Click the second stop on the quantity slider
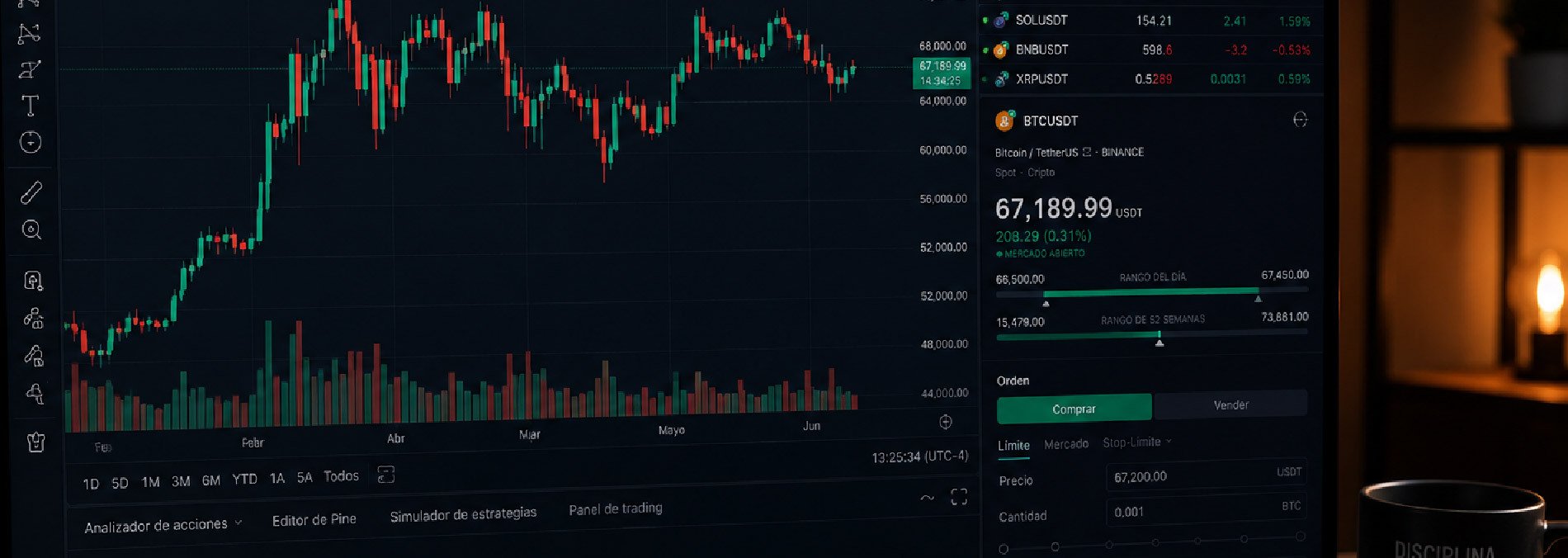Viewport: 1568px width, 558px height. click(x=1055, y=546)
